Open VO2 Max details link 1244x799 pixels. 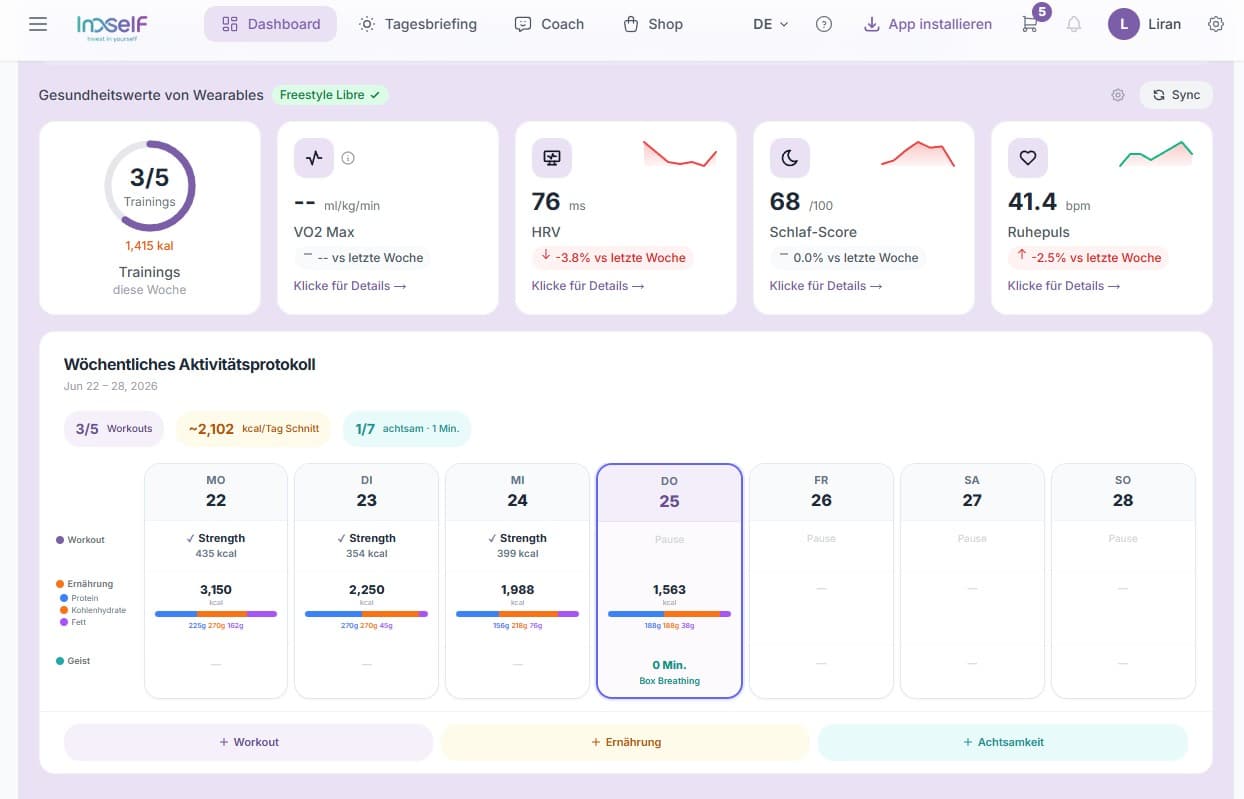click(x=350, y=286)
